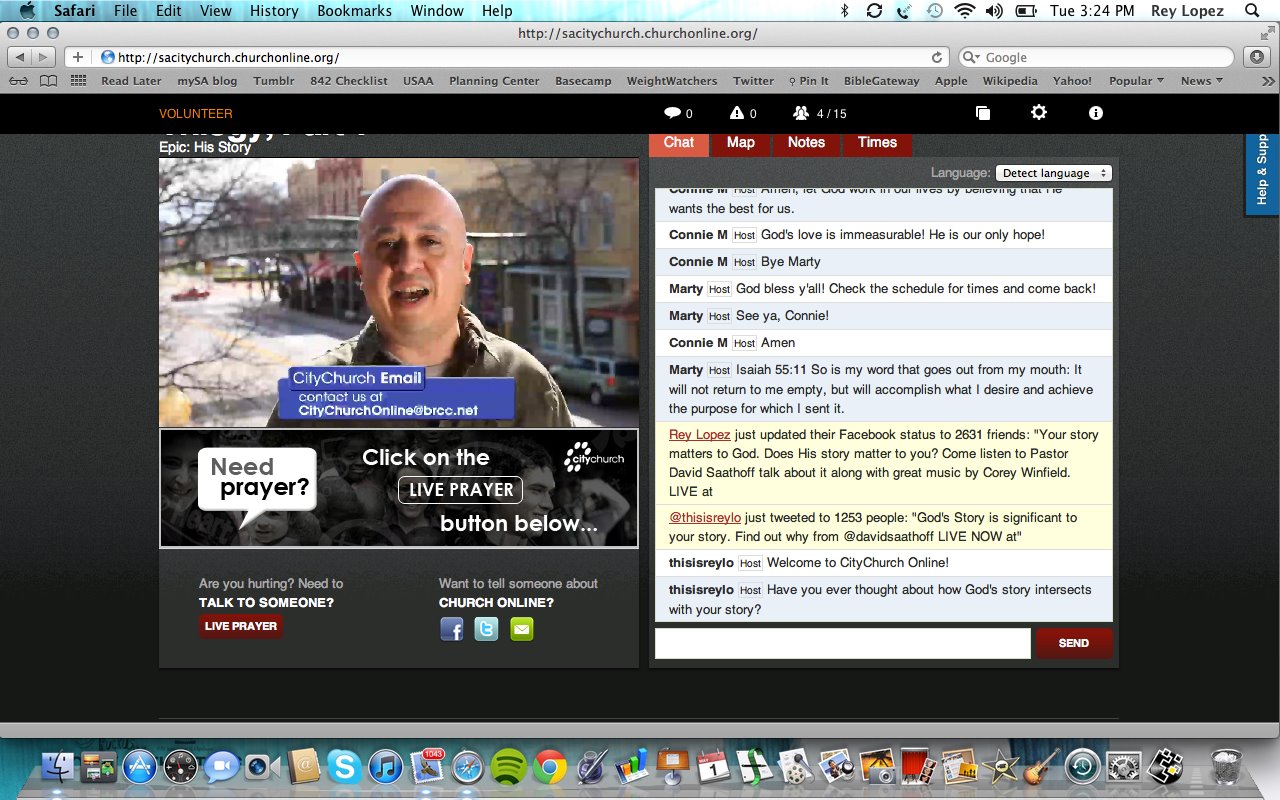Click the alert triangle icon
The width and height of the screenshot is (1280, 800).
(x=737, y=113)
